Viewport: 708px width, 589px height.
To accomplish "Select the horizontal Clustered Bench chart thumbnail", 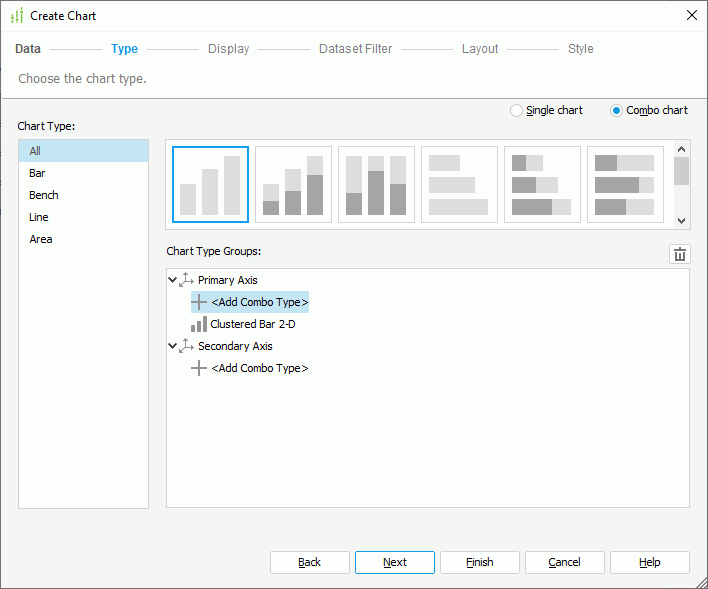I will (x=459, y=184).
